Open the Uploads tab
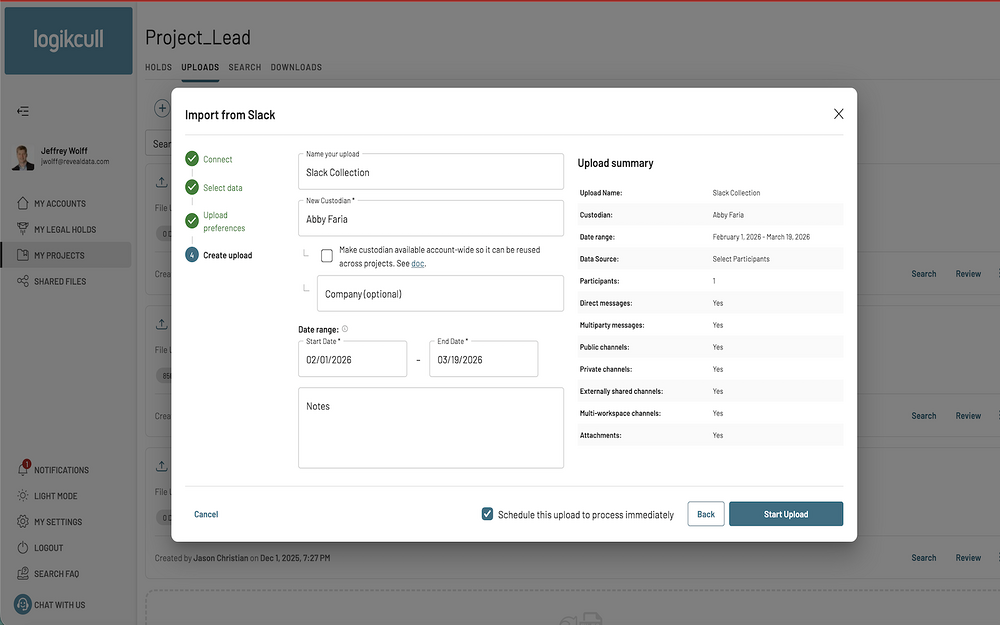 (x=200, y=67)
